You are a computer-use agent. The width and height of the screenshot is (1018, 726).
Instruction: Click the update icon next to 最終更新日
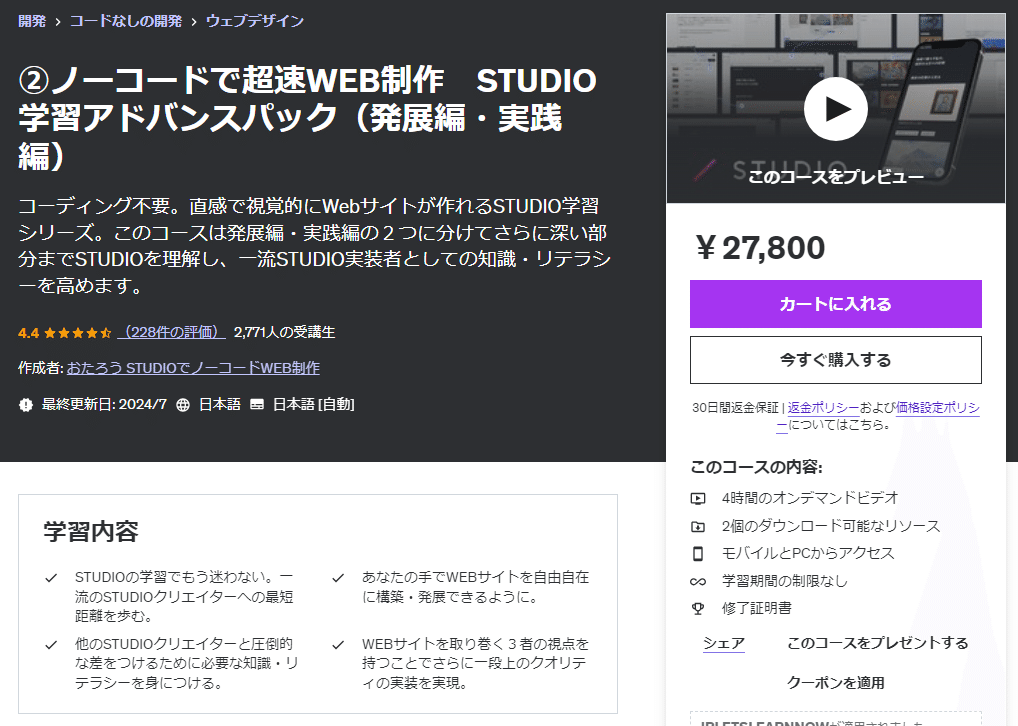[25, 404]
